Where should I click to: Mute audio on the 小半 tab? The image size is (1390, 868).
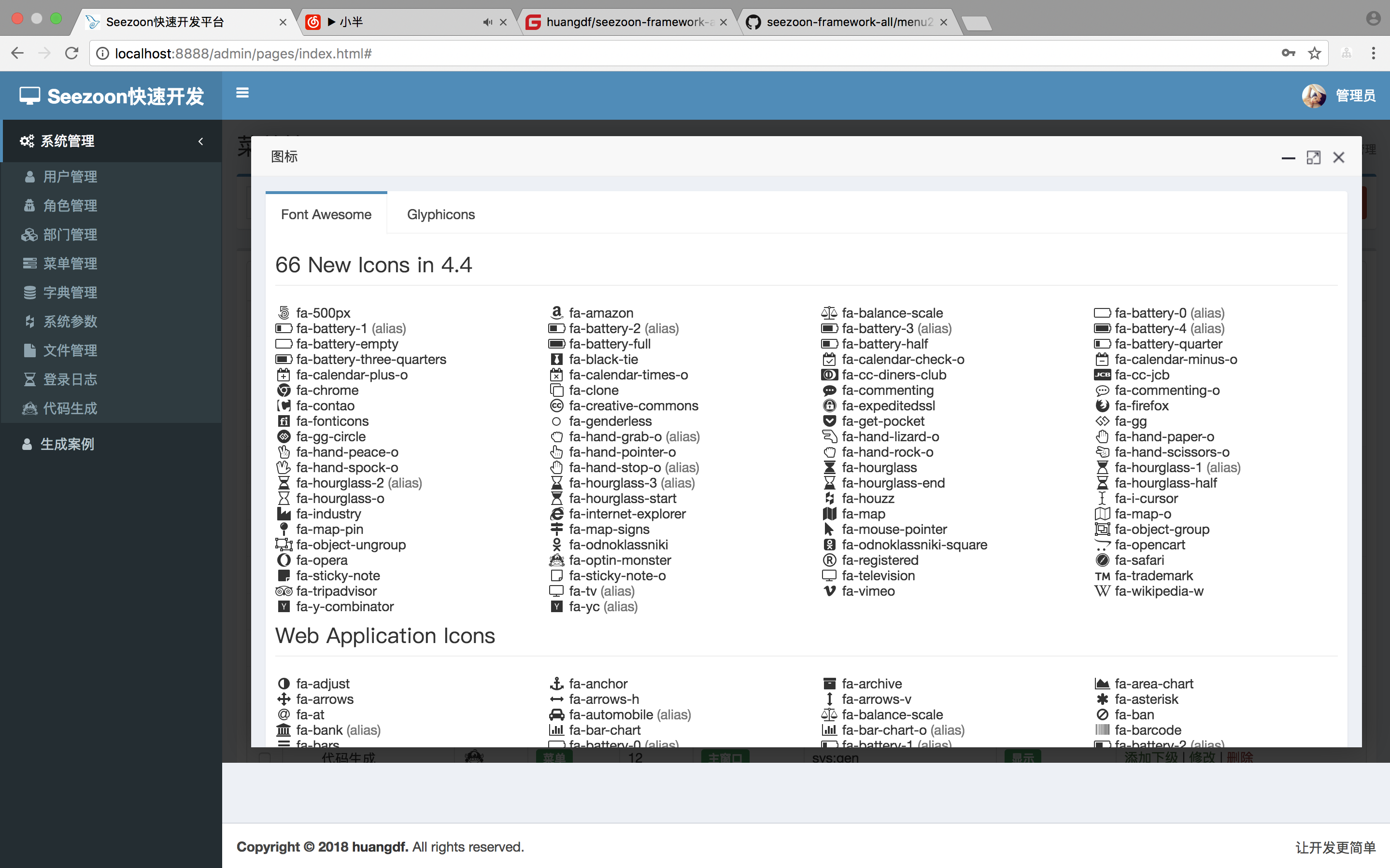coord(487,22)
